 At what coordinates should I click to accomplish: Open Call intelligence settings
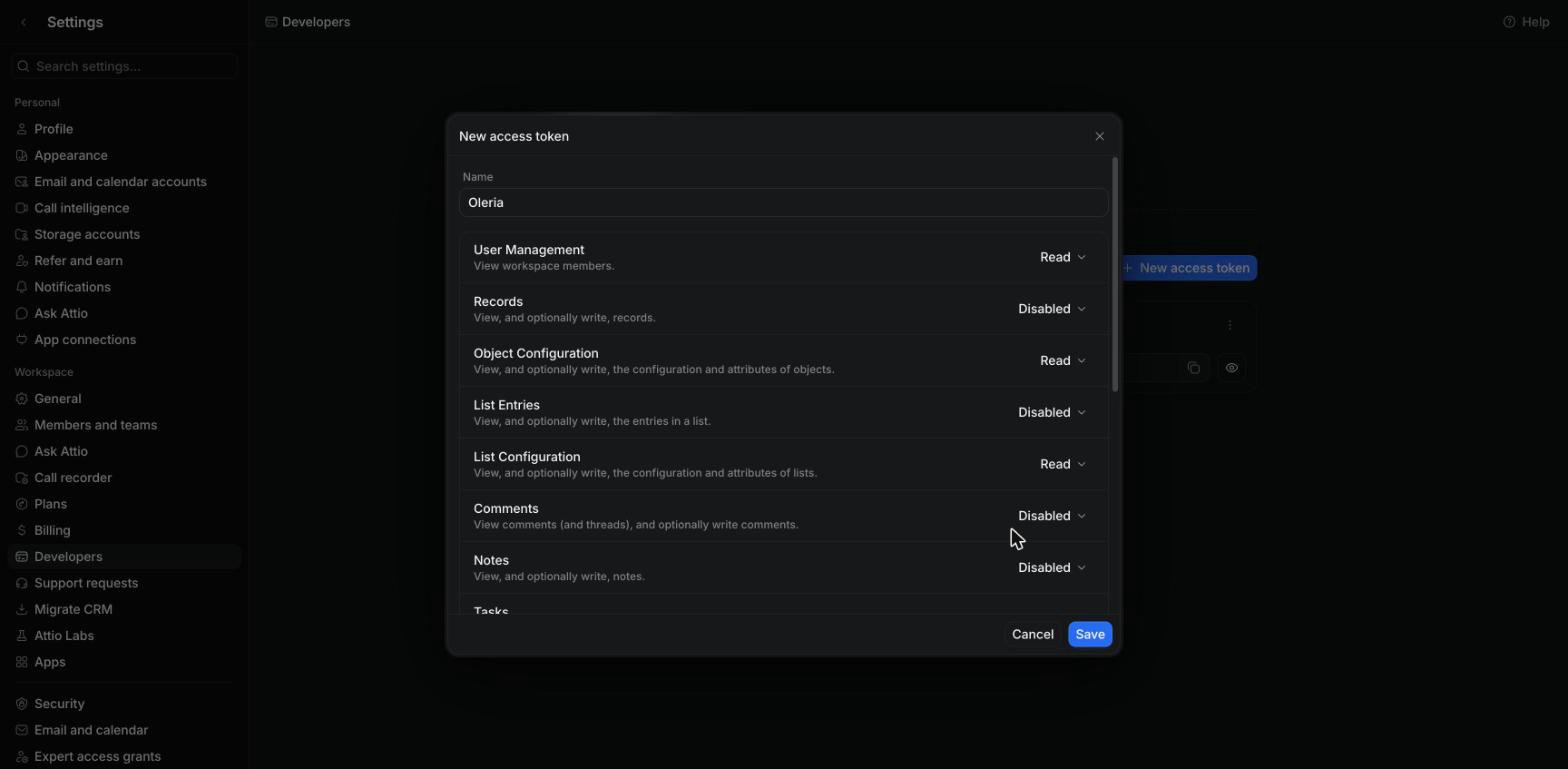click(x=123, y=208)
